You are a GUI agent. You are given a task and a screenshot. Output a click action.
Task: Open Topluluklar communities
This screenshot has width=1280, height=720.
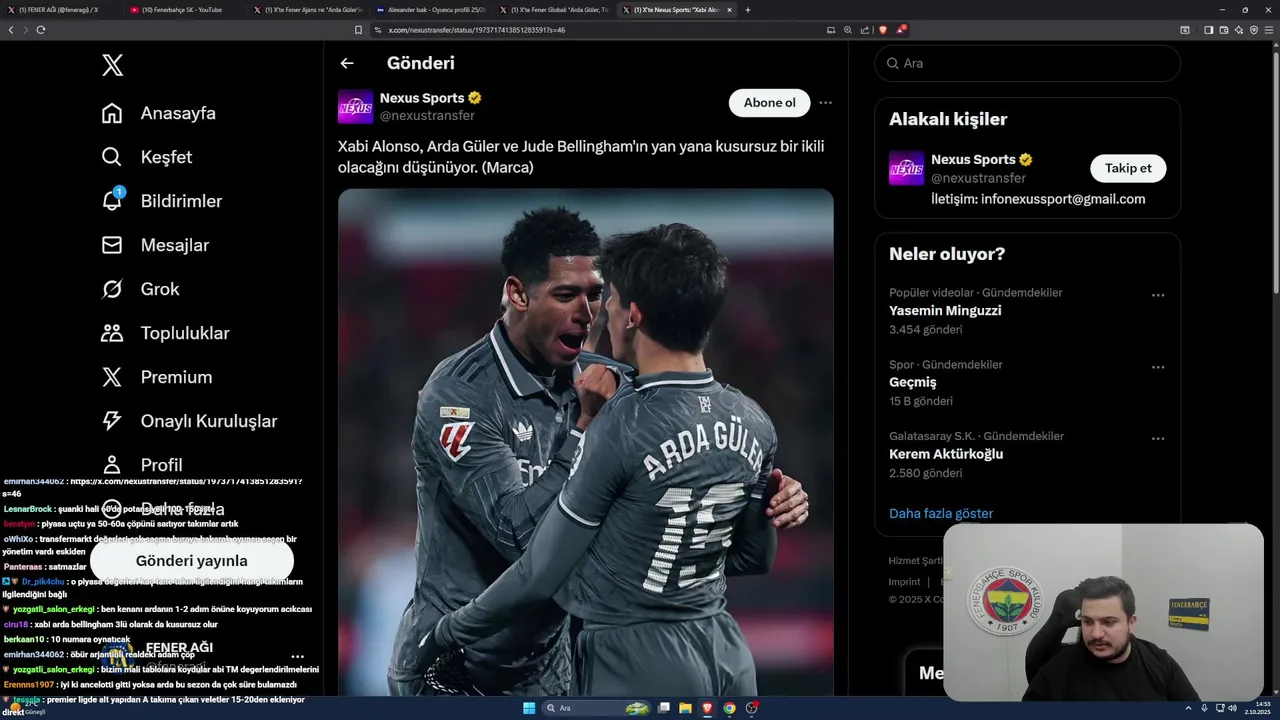click(165, 333)
